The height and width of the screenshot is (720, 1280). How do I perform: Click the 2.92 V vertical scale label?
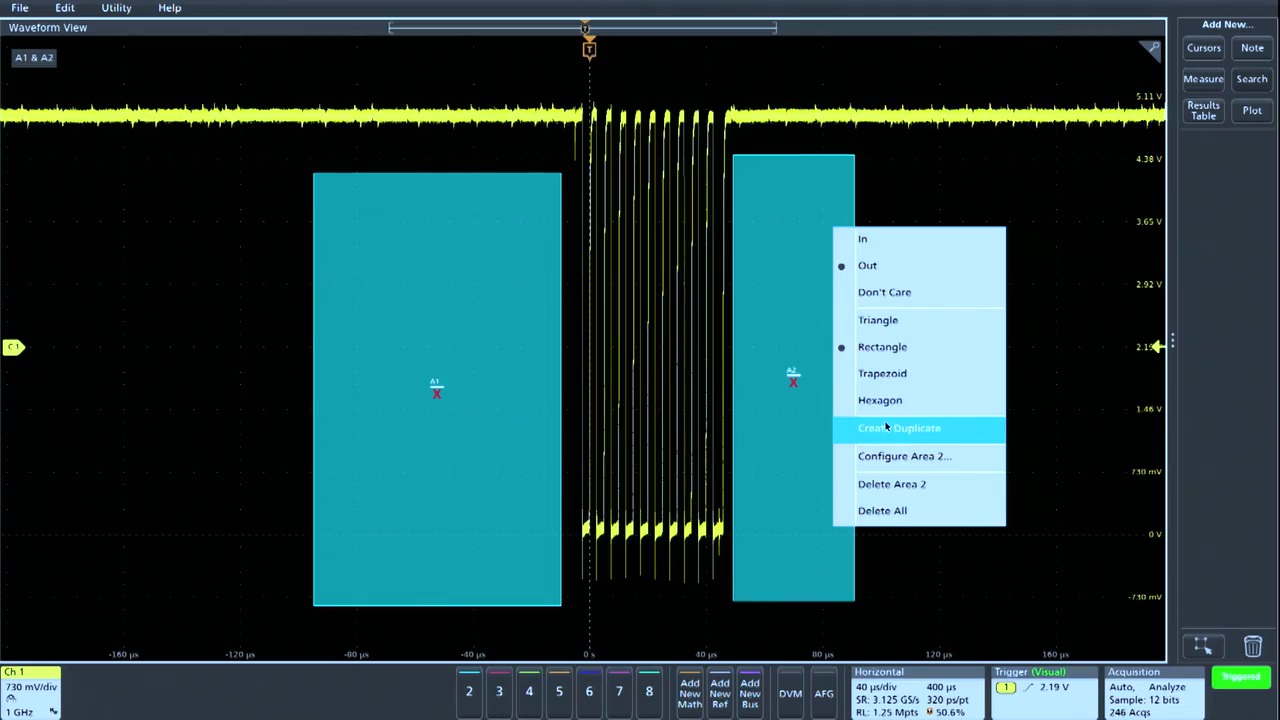click(x=1148, y=285)
